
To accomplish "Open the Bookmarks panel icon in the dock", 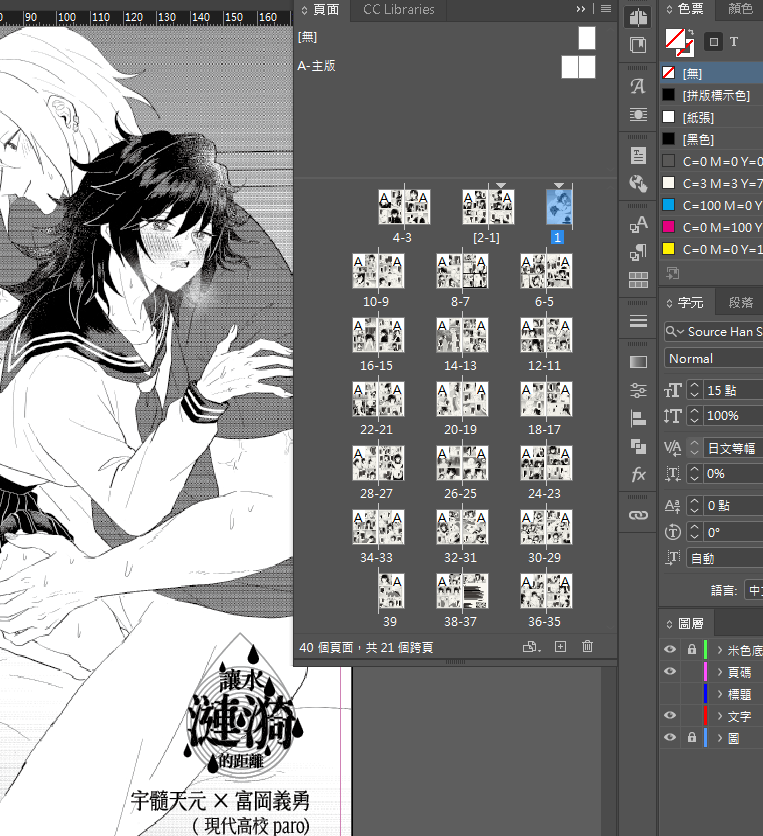I will pyautogui.click(x=638, y=45).
